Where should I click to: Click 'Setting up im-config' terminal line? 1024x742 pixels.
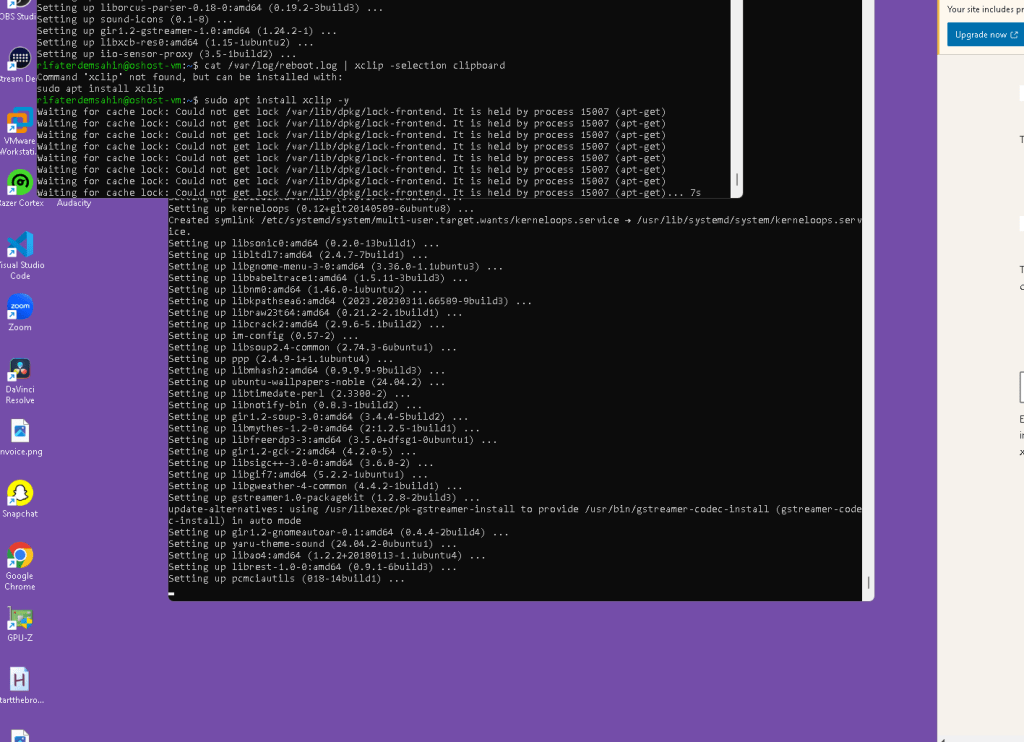263,336
